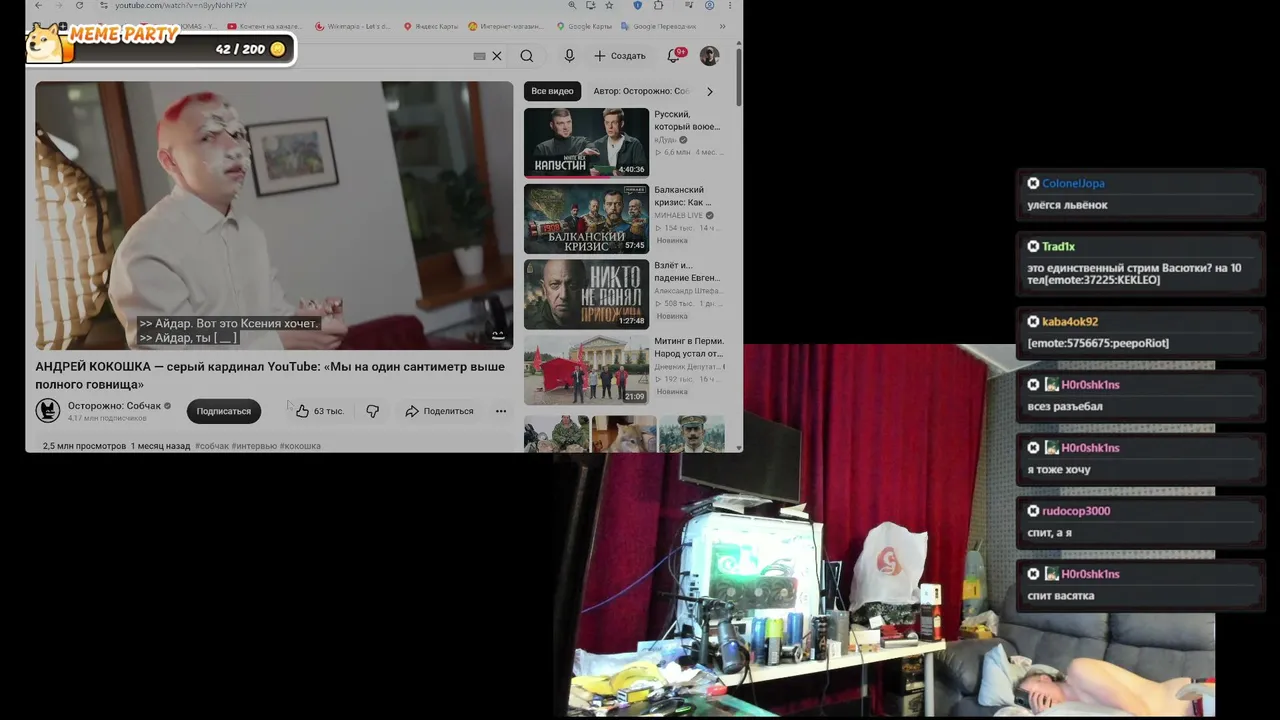
Task: Open browser extensions puzzle icon
Action: tap(658, 5)
